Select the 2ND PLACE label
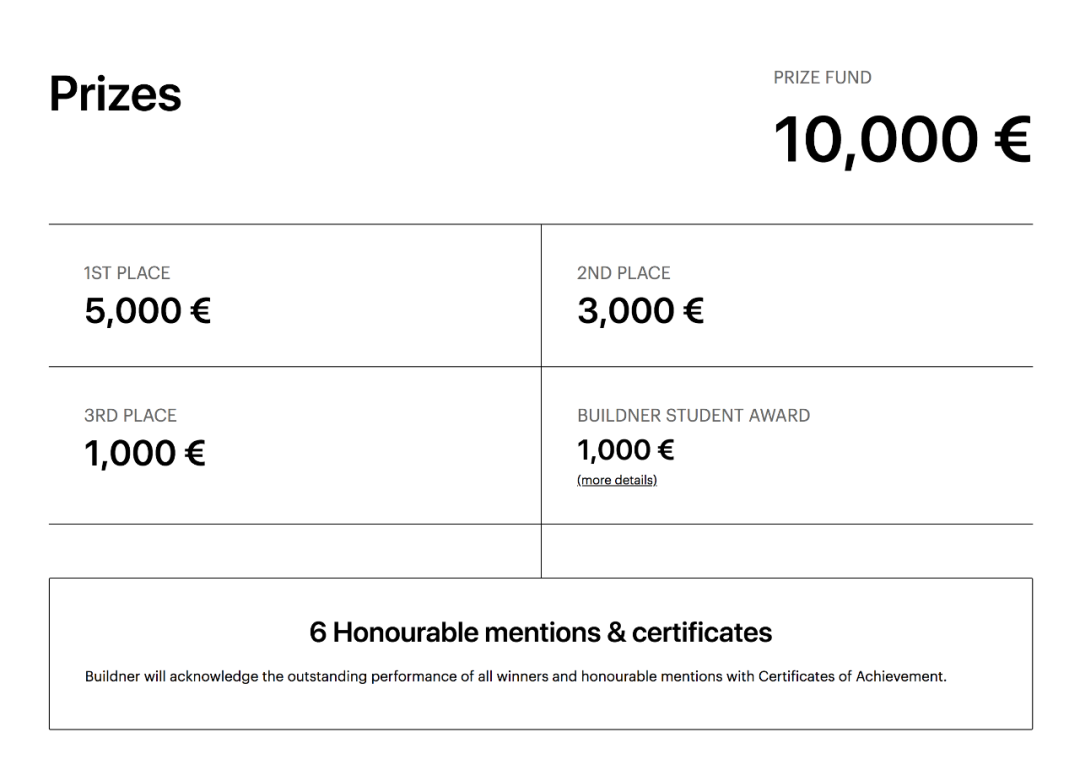 [x=623, y=273]
